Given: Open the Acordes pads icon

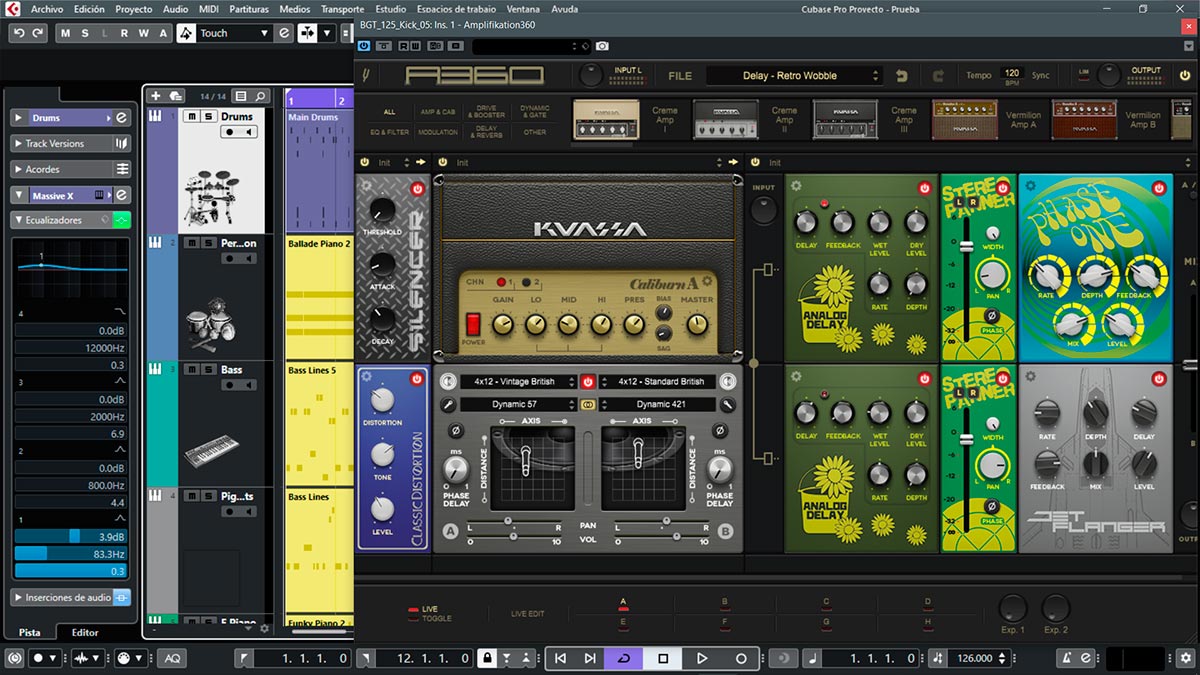Looking at the screenshot, I should (x=122, y=169).
